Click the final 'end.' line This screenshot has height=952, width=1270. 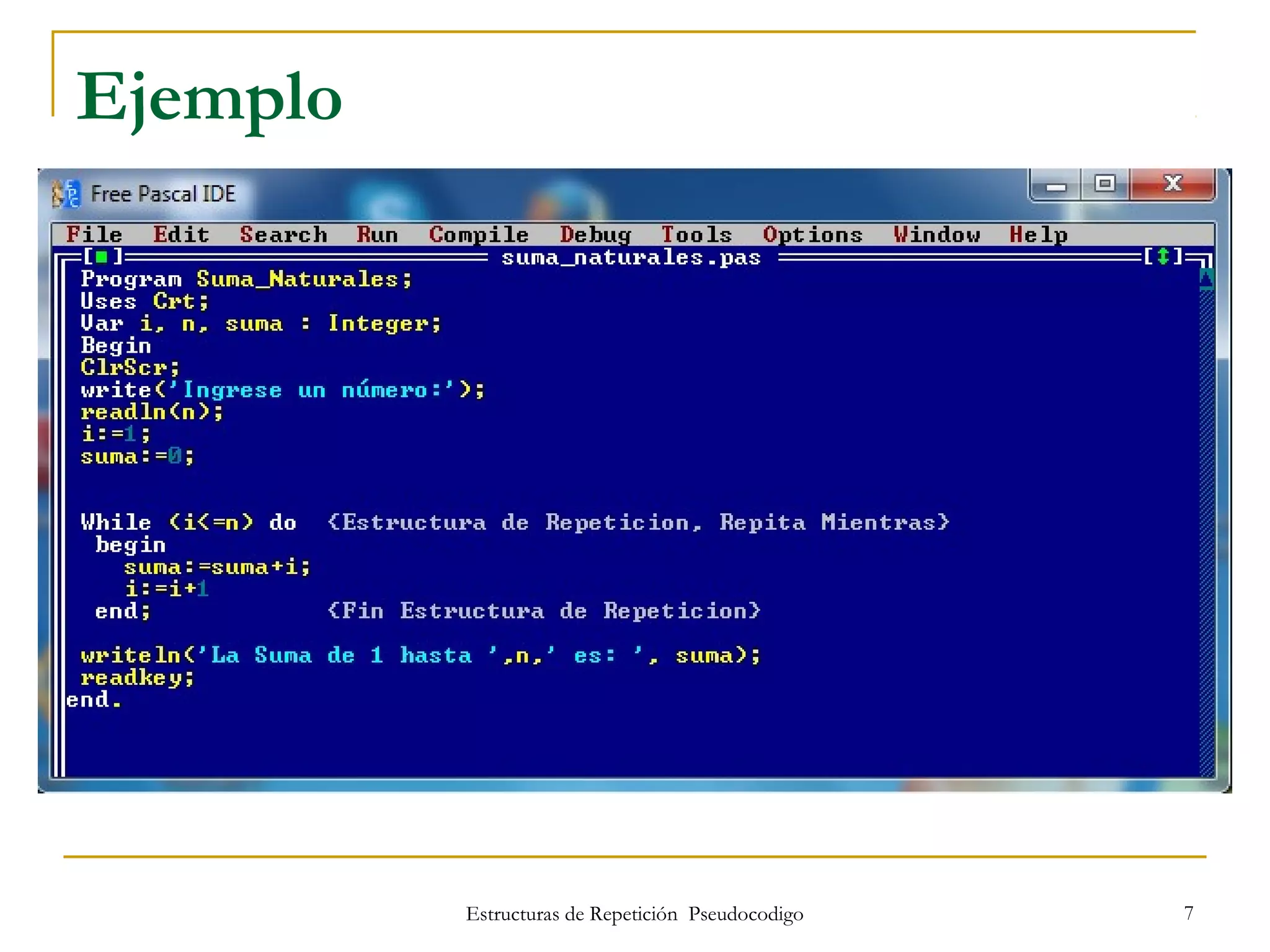[x=94, y=700]
